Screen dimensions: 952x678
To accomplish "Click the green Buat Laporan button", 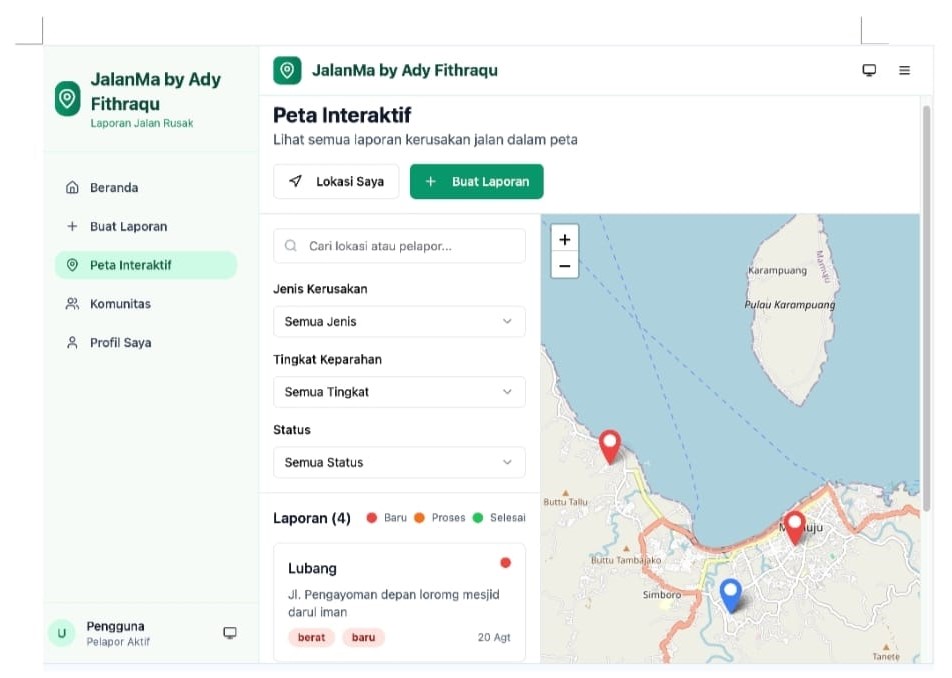I will tap(477, 182).
